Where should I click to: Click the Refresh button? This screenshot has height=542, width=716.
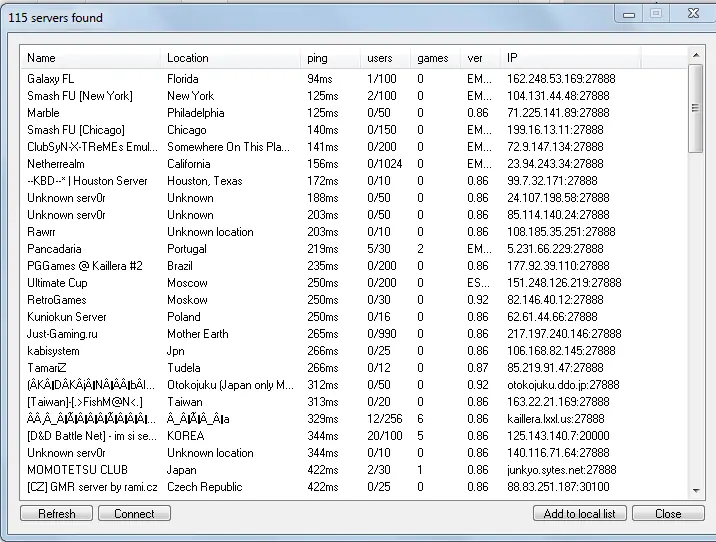[57, 513]
